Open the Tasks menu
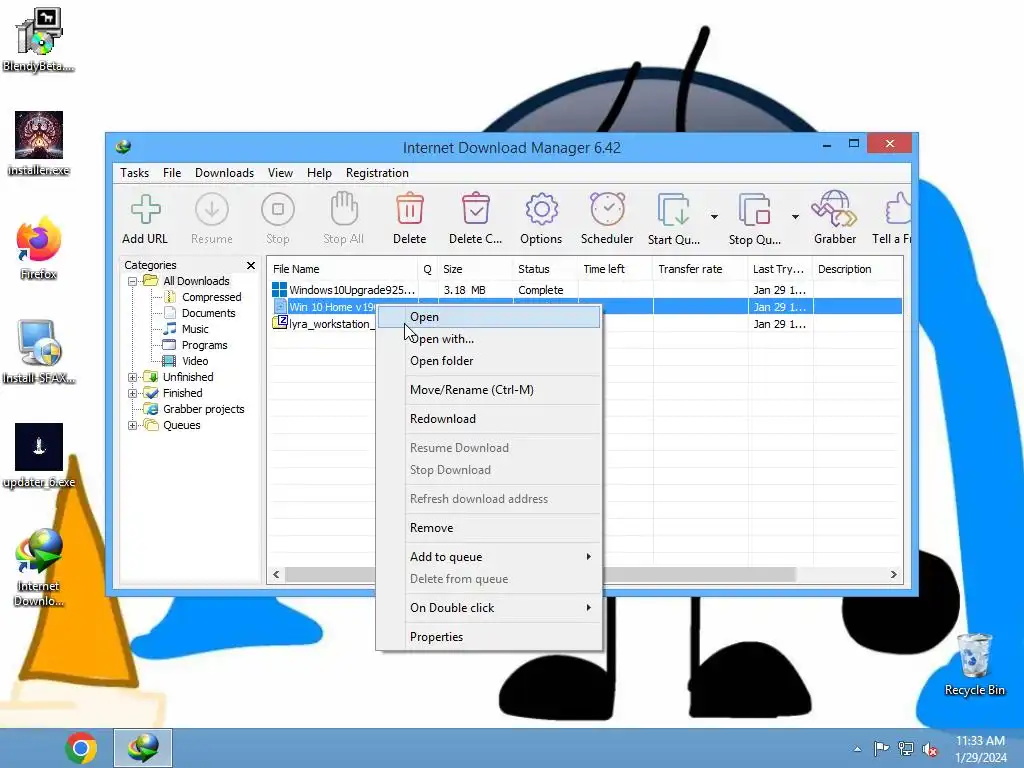Image resolution: width=1024 pixels, height=768 pixels. coord(135,173)
